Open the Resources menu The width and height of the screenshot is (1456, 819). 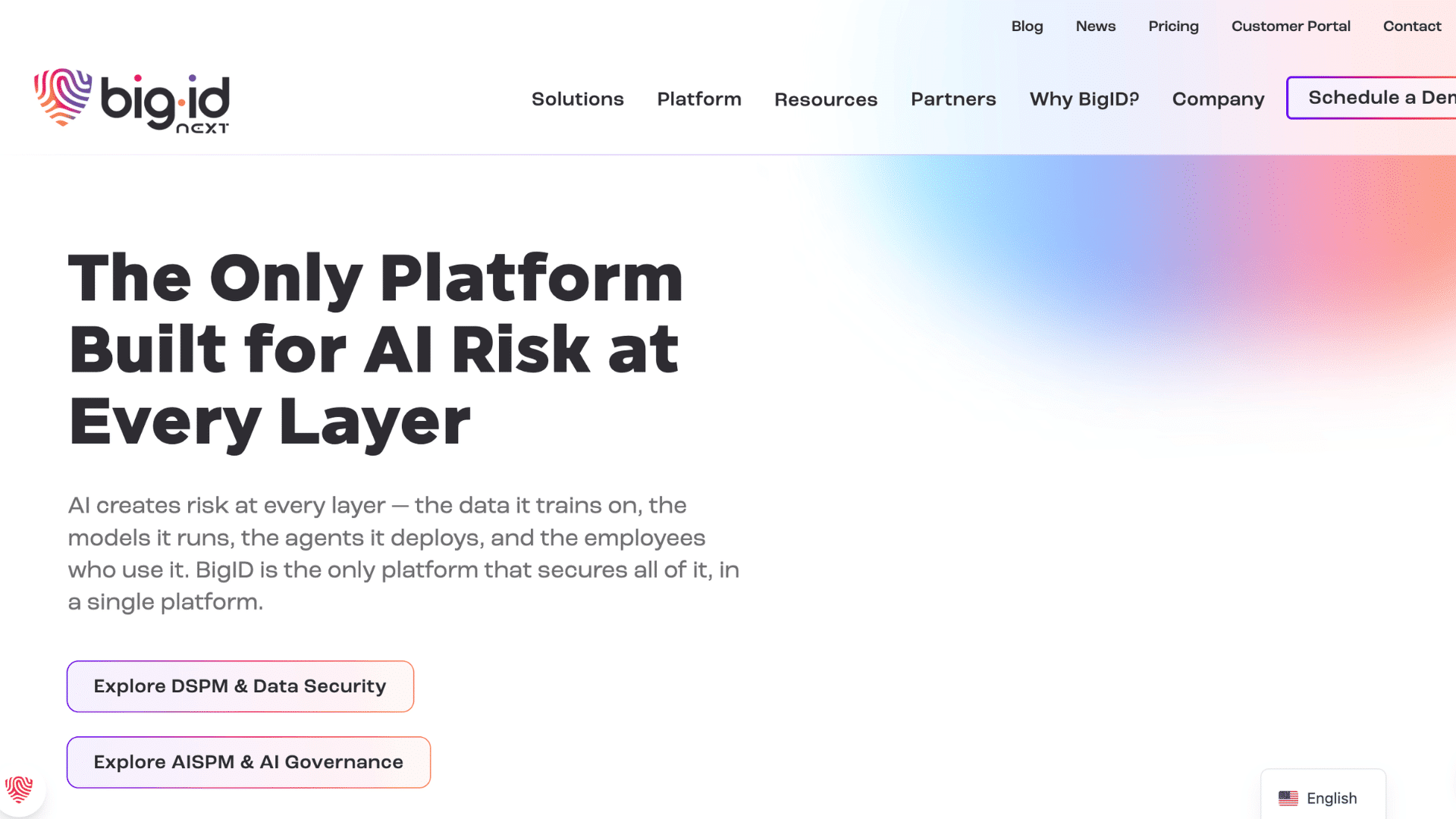(826, 99)
